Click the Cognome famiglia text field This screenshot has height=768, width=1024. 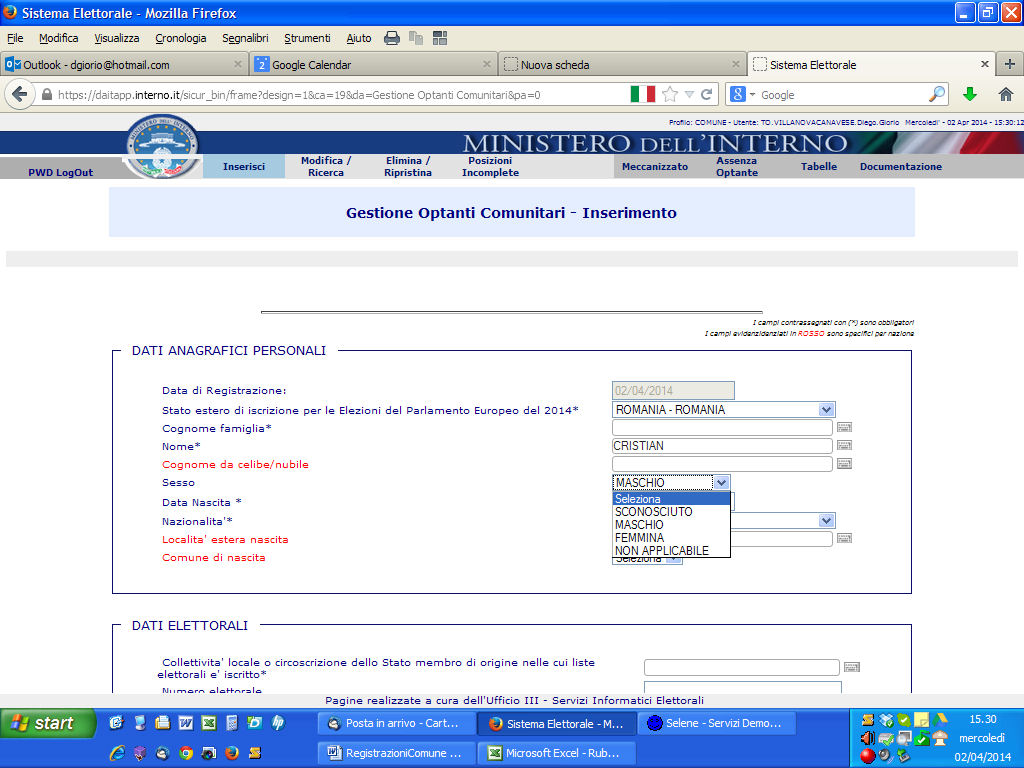pyautogui.click(x=722, y=428)
